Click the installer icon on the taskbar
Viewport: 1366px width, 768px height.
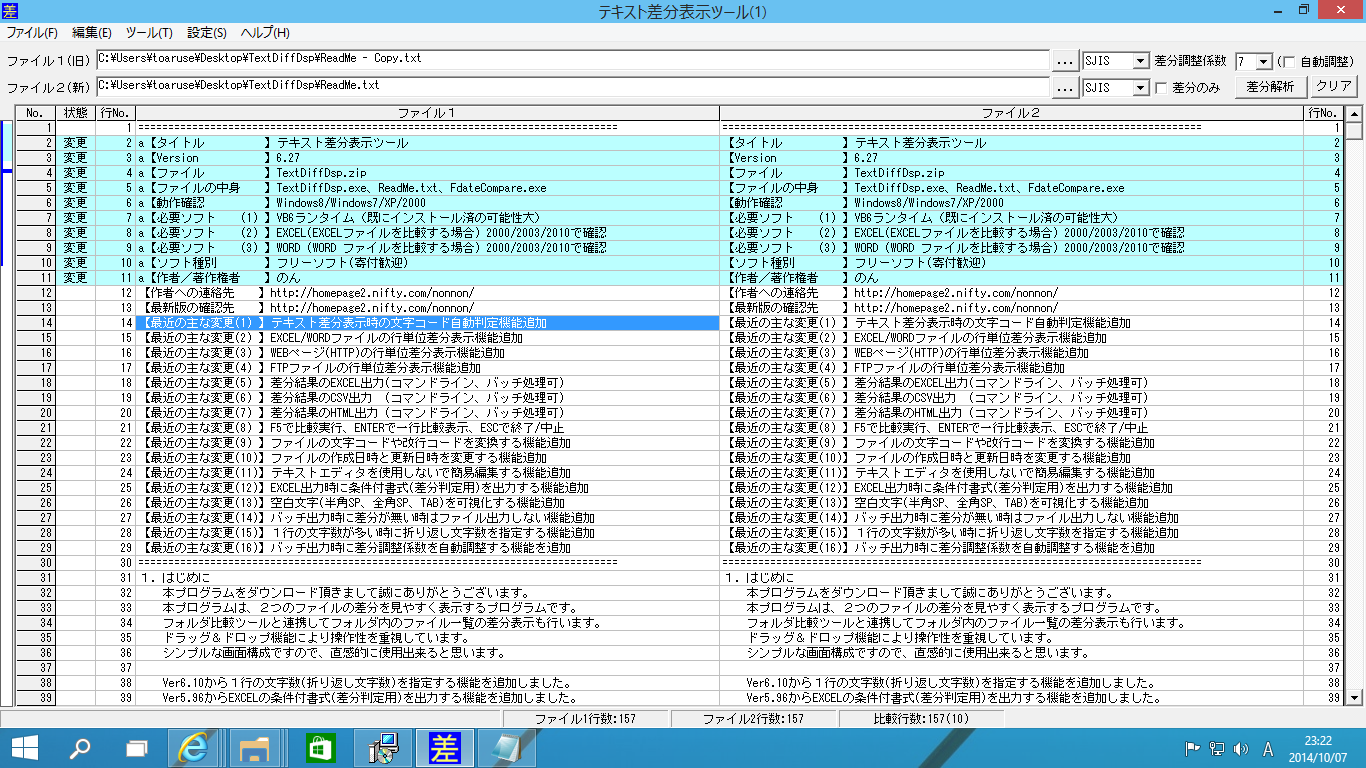click(382, 747)
